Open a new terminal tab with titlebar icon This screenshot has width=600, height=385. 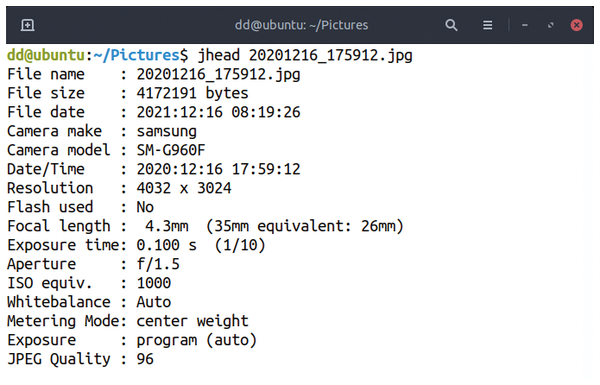(x=28, y=25)
